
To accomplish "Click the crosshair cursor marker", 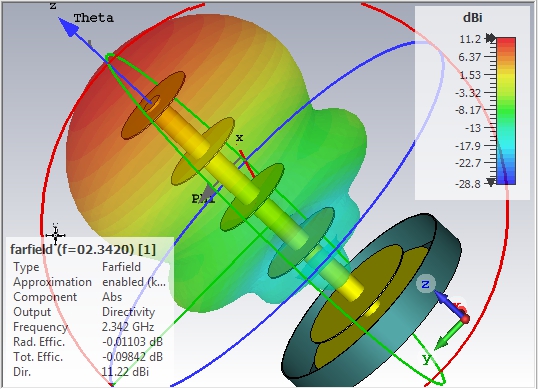I will pos(55,235).
